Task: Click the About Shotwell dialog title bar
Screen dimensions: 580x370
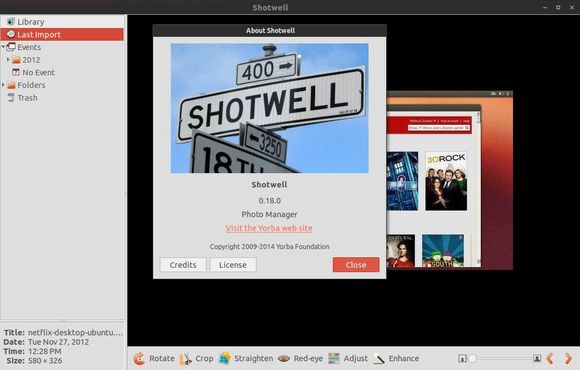Action: coord(270,30)
